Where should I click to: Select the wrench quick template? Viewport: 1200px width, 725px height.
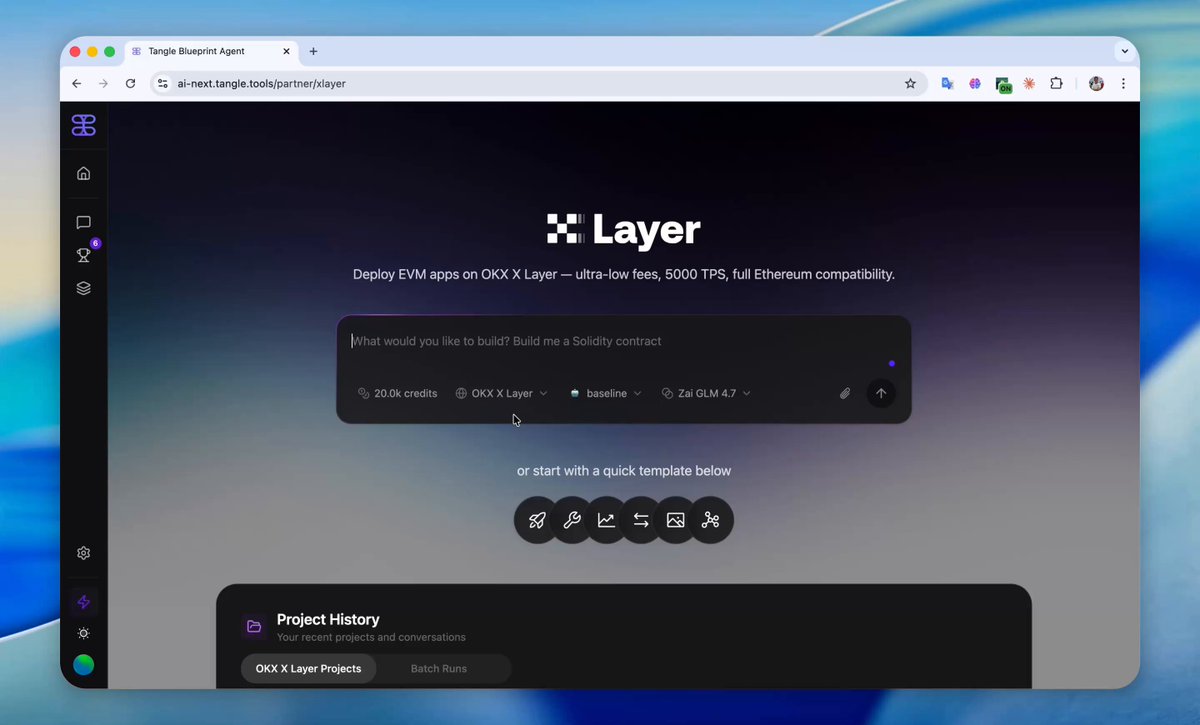pyautogui.click(x=572, y=520)
